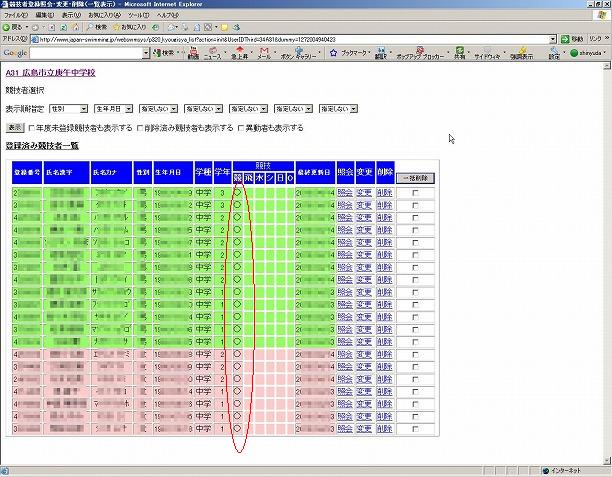Viewport: 612px width, 477px height.
Task: Expand the Google search box dropdown
Action: tap(146, 53)
